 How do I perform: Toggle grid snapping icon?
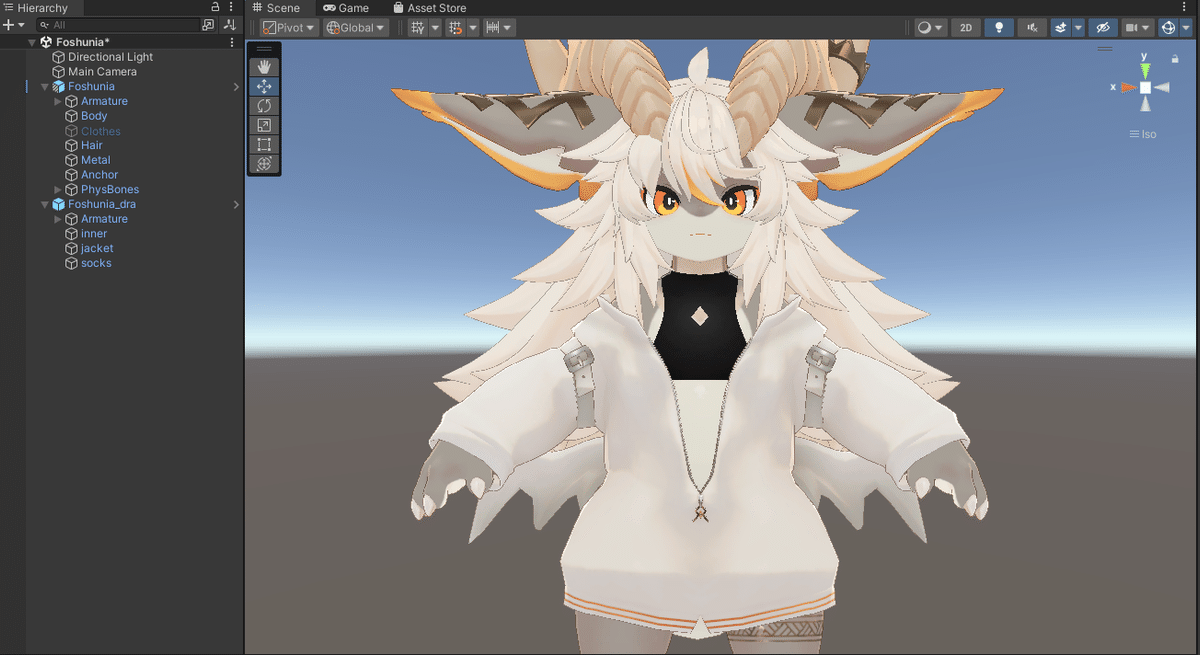pyautogui.click(x=455, y=28)
